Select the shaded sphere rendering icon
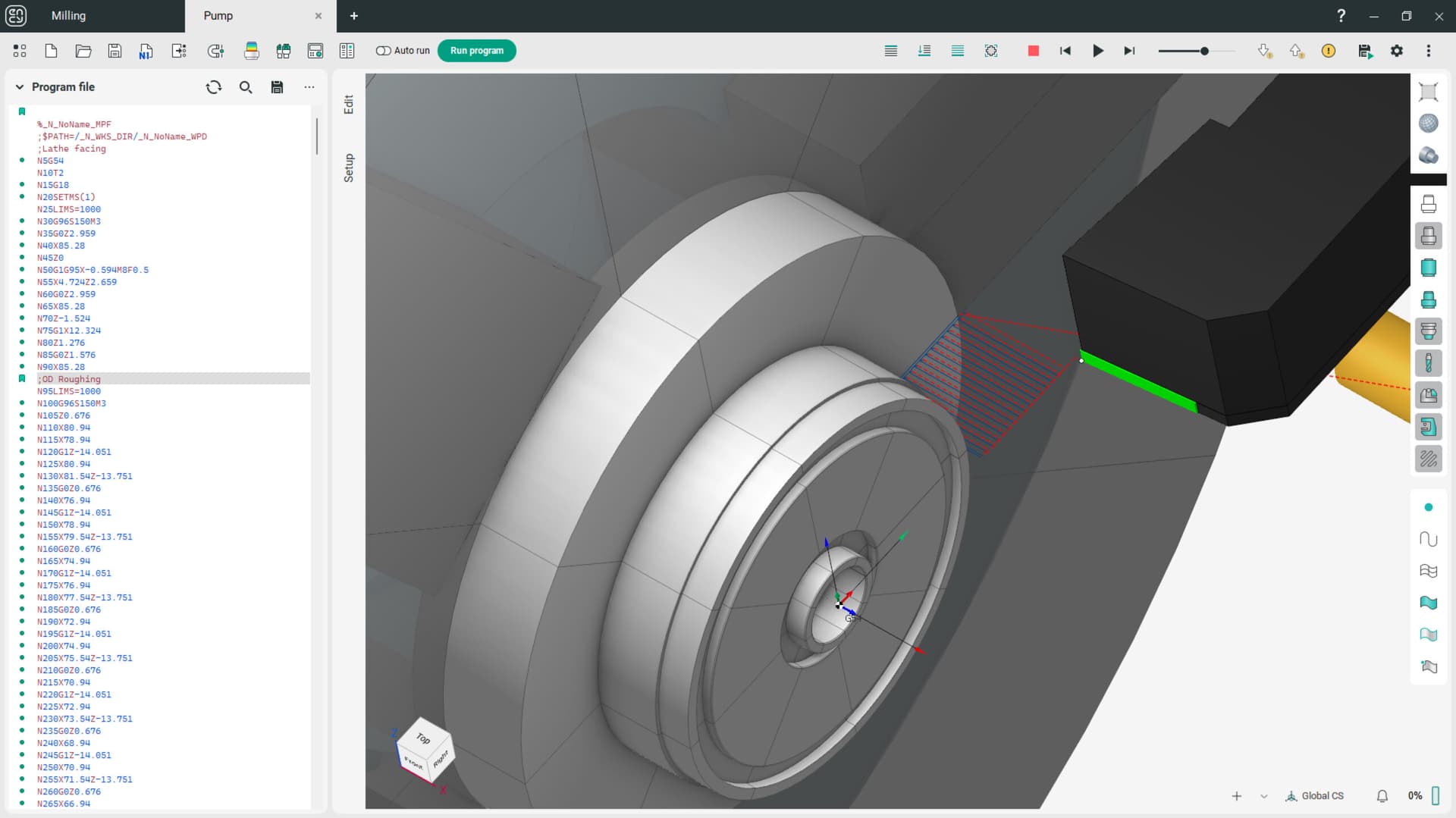Image resolution: width=1456 pixels, height=818 pixels. (x=1429, y=122)
